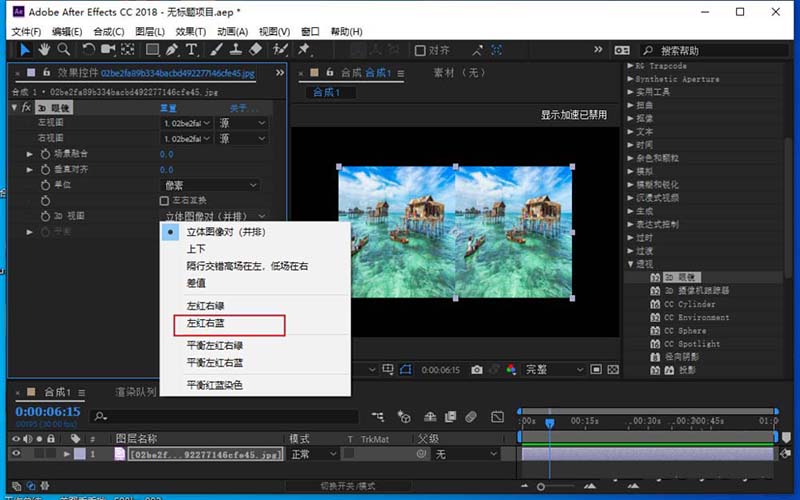Toggle stopwatch for 3D 视图 property
The image size is (800, 500).
point(45,216)
